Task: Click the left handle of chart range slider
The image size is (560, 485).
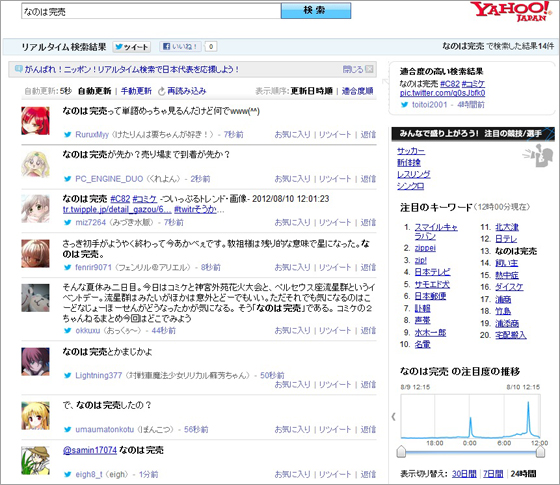Action: pyautogui.click(x=401, y=451)
